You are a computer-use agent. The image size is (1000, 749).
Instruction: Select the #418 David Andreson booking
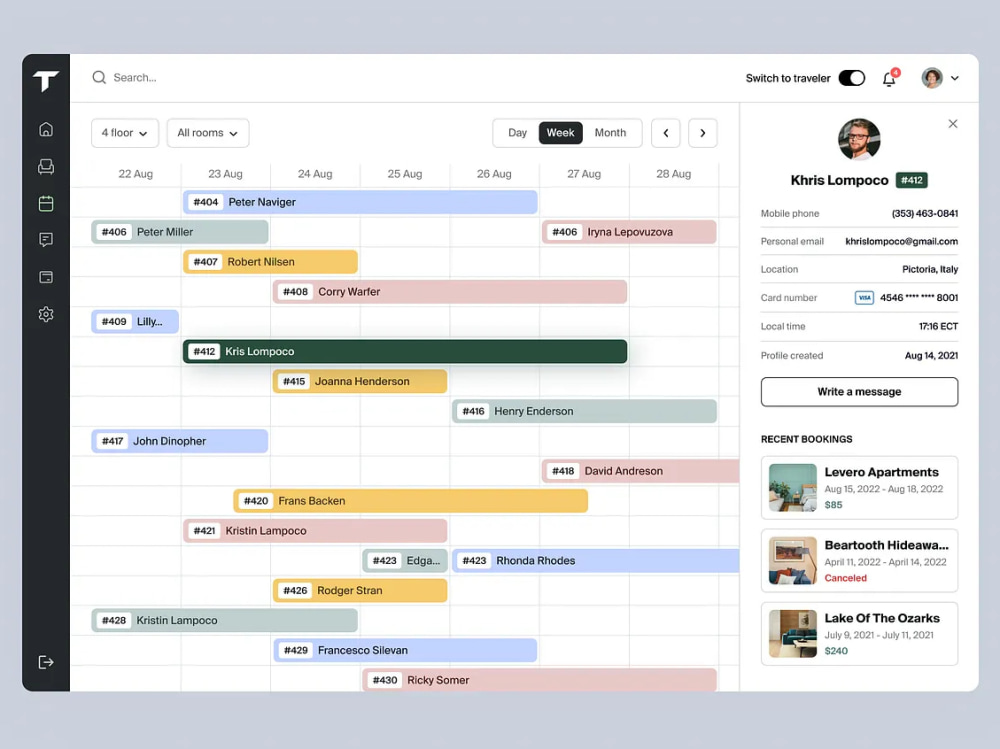[x=640, y=471]
